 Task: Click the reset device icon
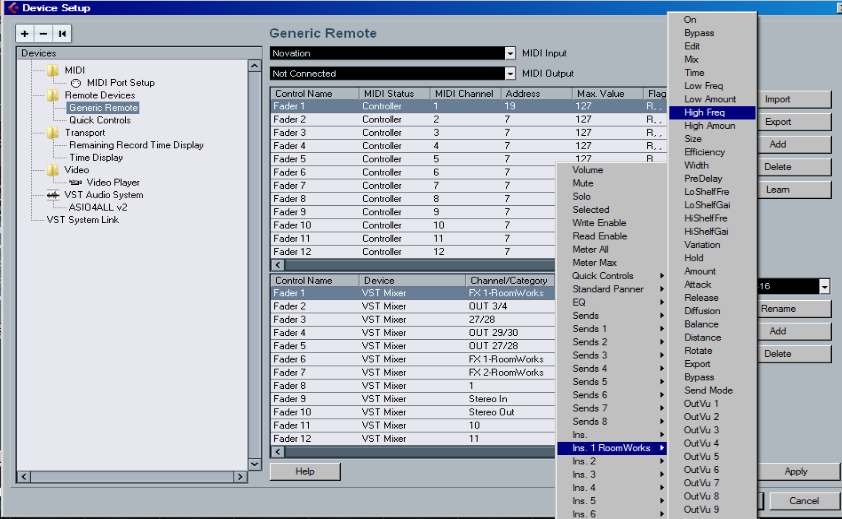click(x=62, y=34)
